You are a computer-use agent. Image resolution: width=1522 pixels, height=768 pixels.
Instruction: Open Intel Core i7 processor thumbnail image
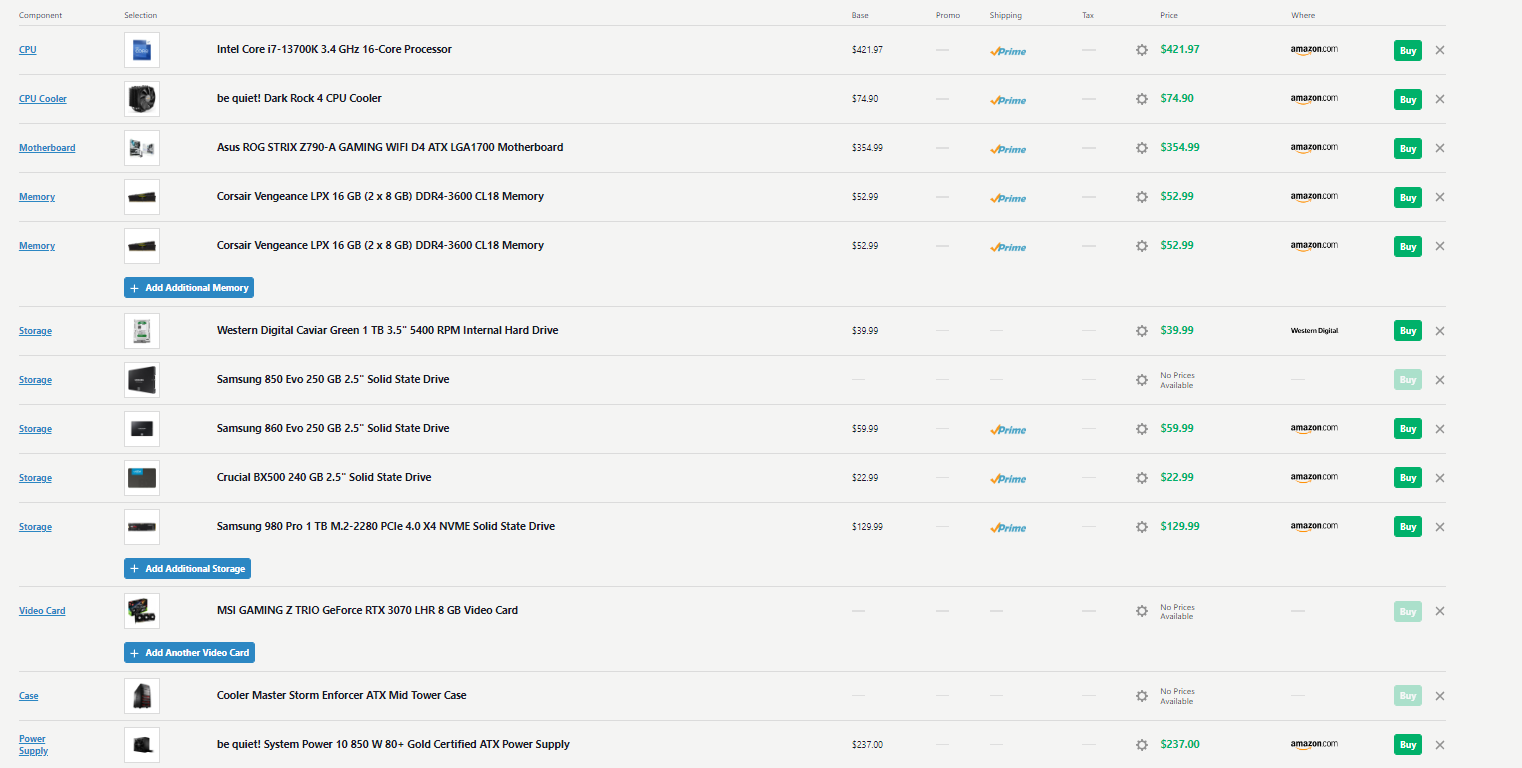[x=142, y=50]
